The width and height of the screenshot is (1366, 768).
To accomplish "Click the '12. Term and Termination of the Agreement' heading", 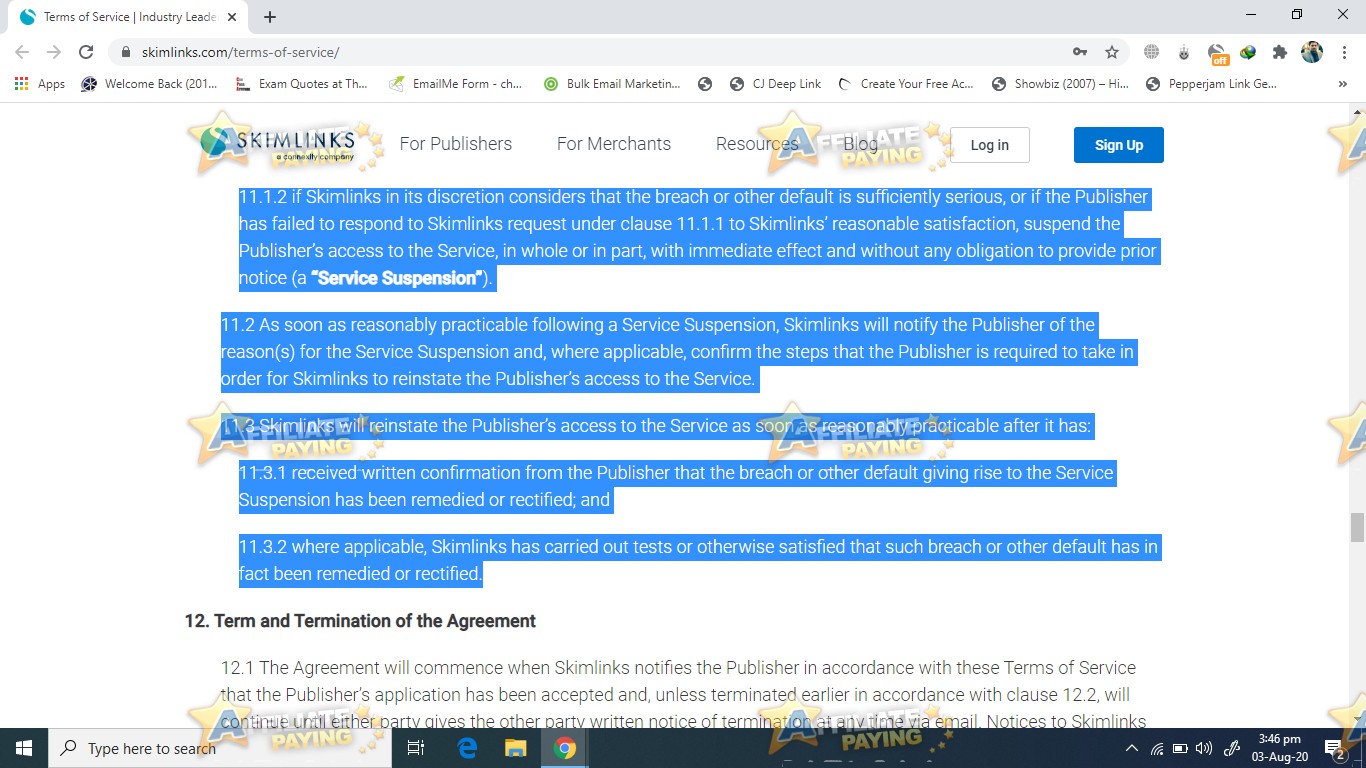I will click(x=360, y=621).
